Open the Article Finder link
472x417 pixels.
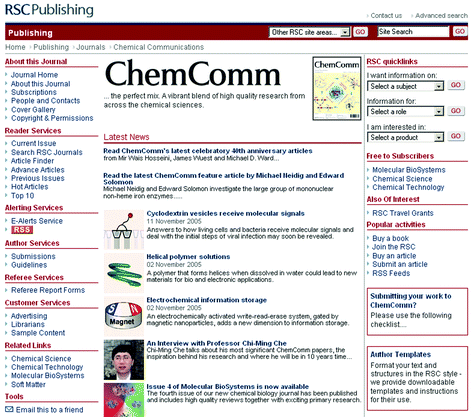[x=32, y=161]
